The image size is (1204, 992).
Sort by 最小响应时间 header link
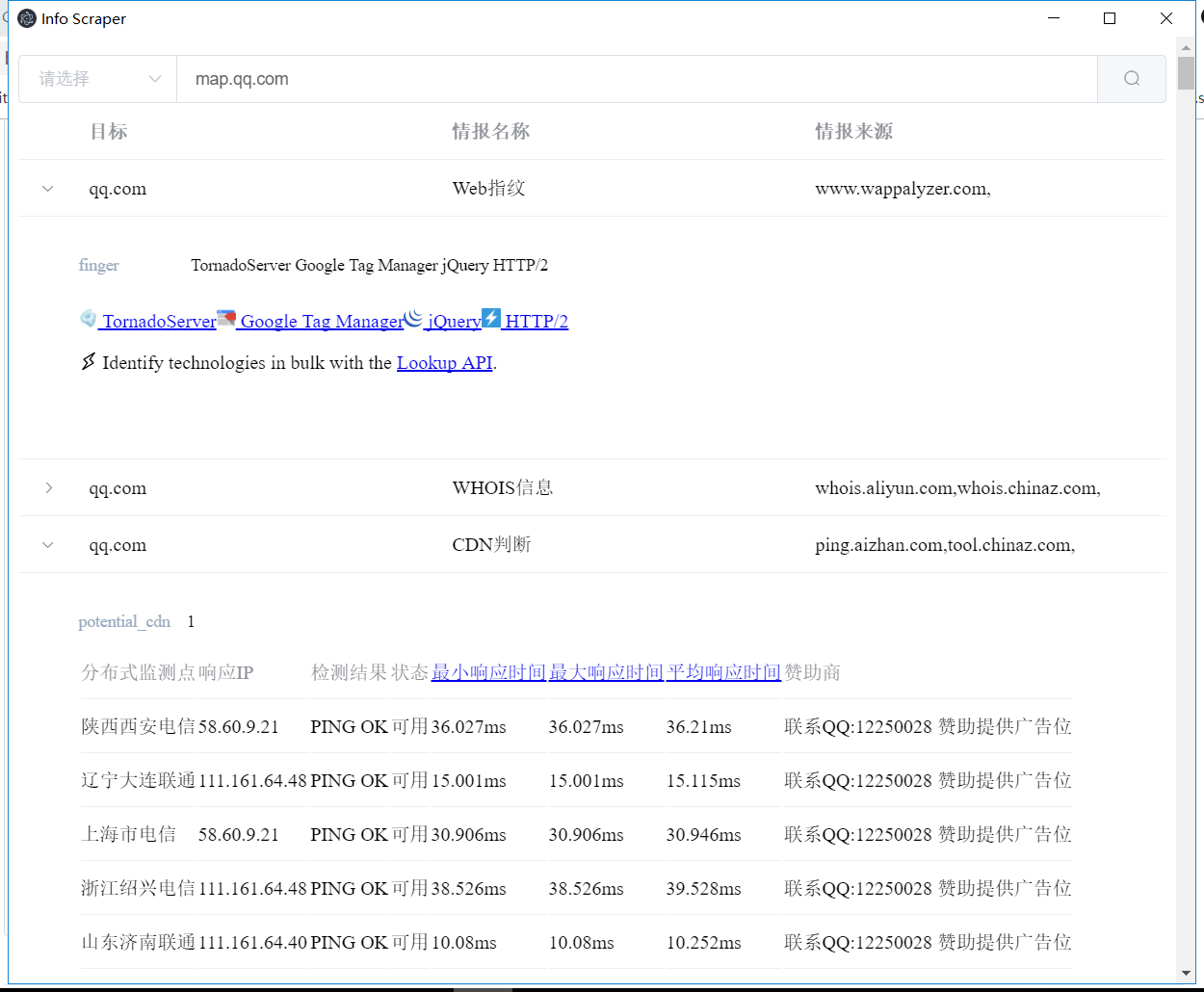[x=488, y=672]
